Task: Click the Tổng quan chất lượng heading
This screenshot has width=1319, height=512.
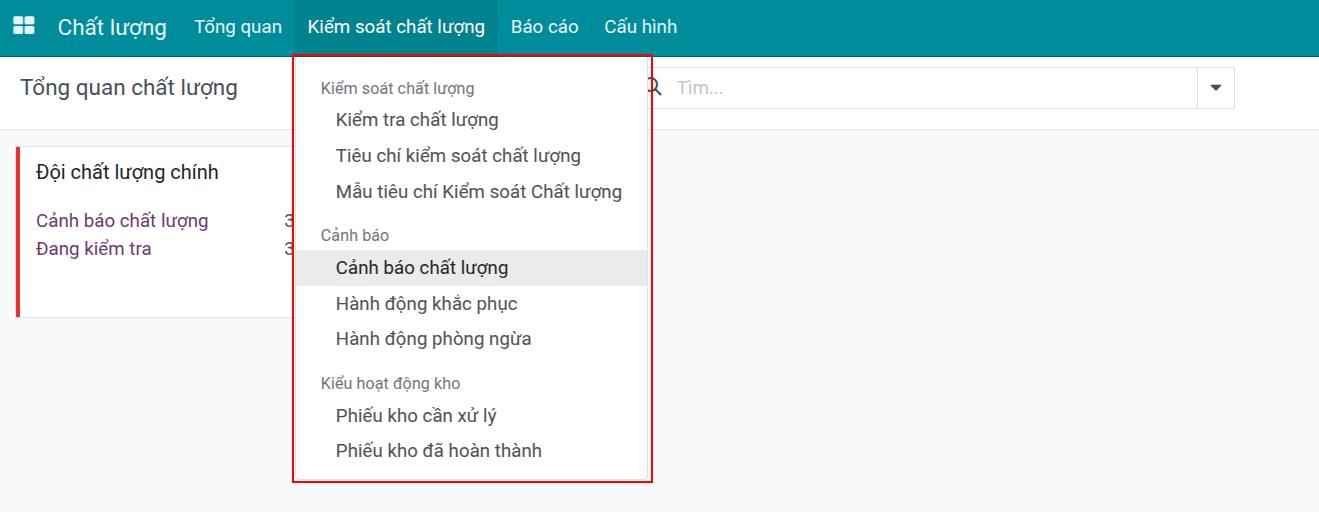Action: (x=129, y=88)
